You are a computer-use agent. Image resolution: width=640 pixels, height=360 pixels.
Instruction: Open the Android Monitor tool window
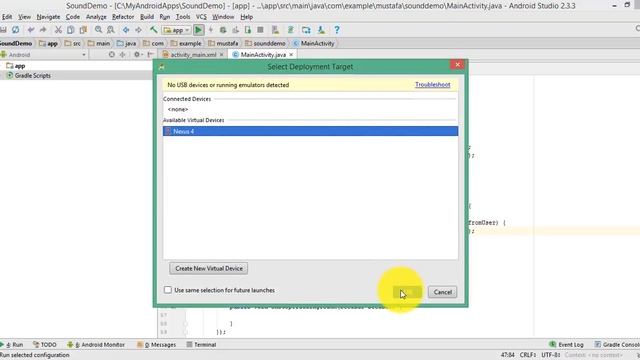(x=96, y=344)
